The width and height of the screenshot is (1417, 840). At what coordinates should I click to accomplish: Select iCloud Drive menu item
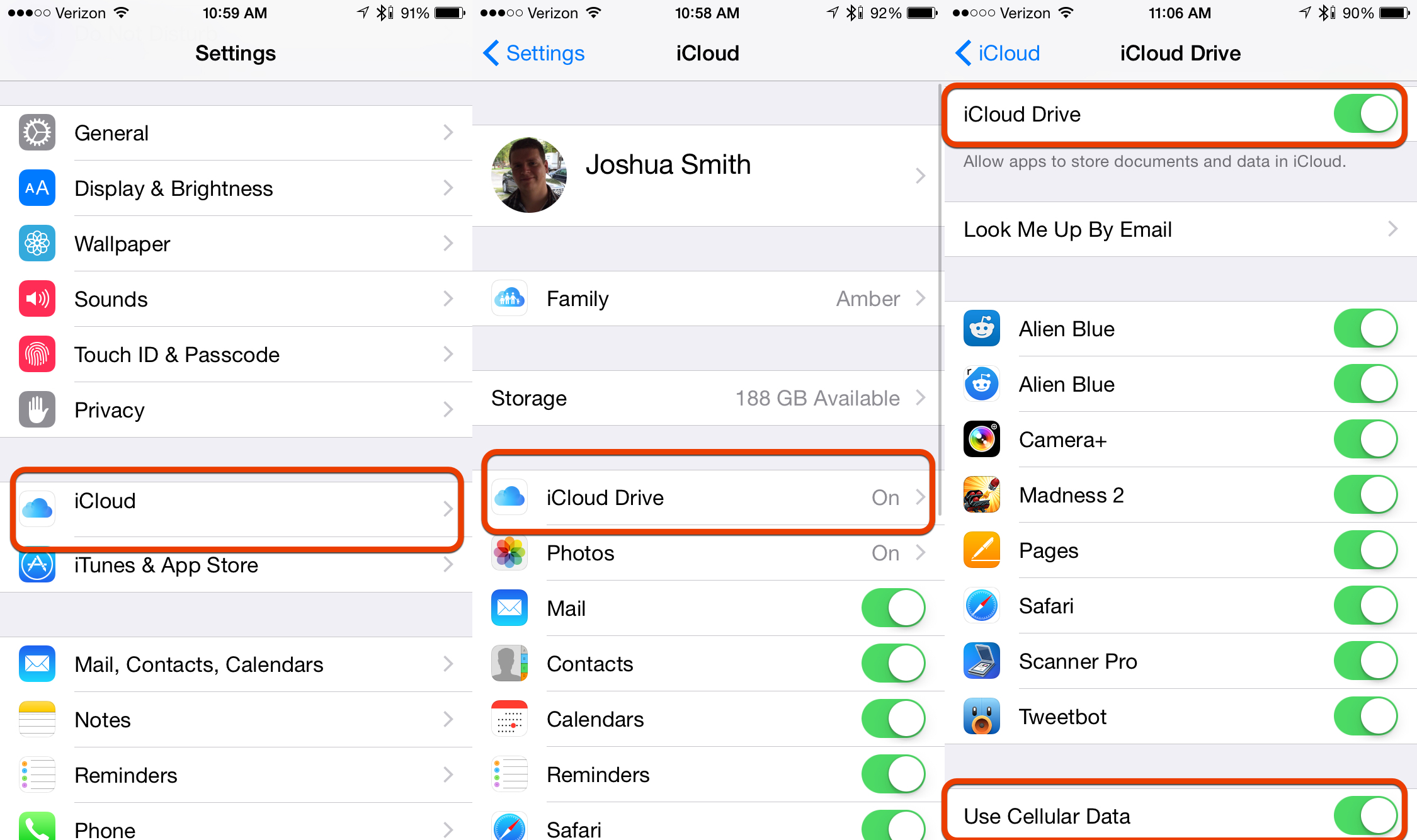(707, 496)
